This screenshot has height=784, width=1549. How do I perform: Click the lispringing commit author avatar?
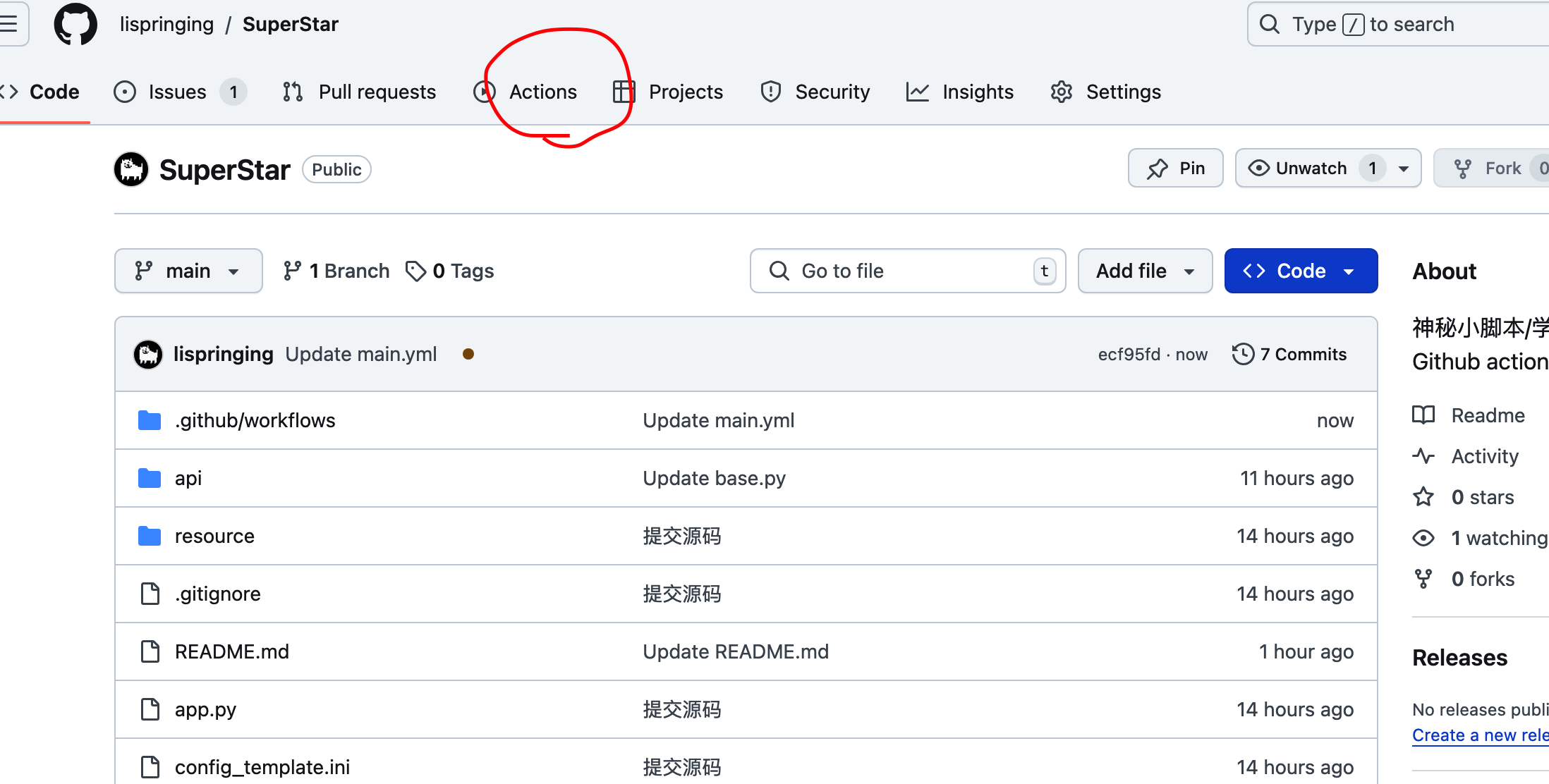pos(148,354)
